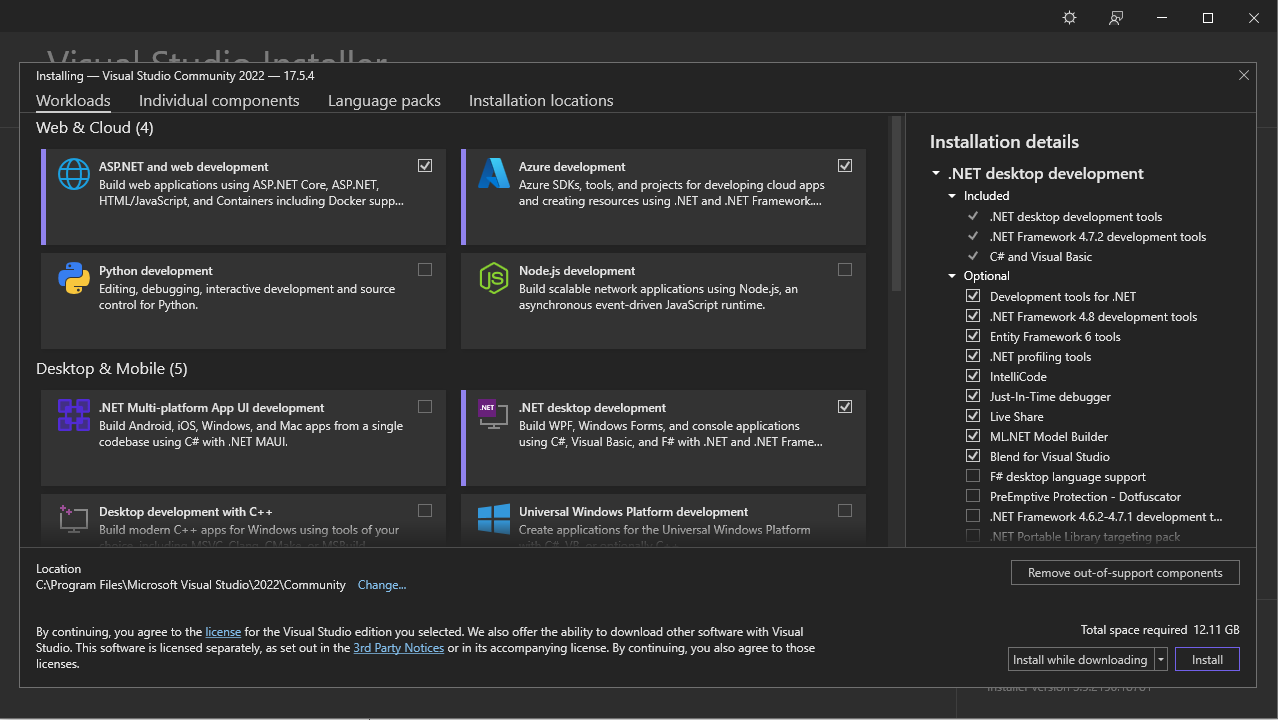Image resolution: width=1278 pixels, height=720 pixels.
Task: Click Remove out-of-support components button
Action: (1125, 573)
